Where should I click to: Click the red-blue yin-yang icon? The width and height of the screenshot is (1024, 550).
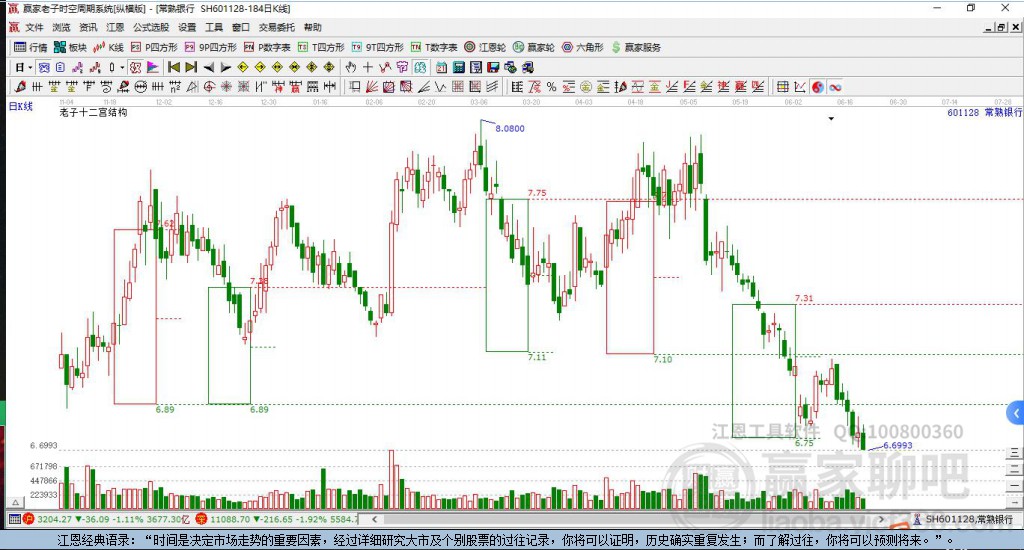coord(818,86)
